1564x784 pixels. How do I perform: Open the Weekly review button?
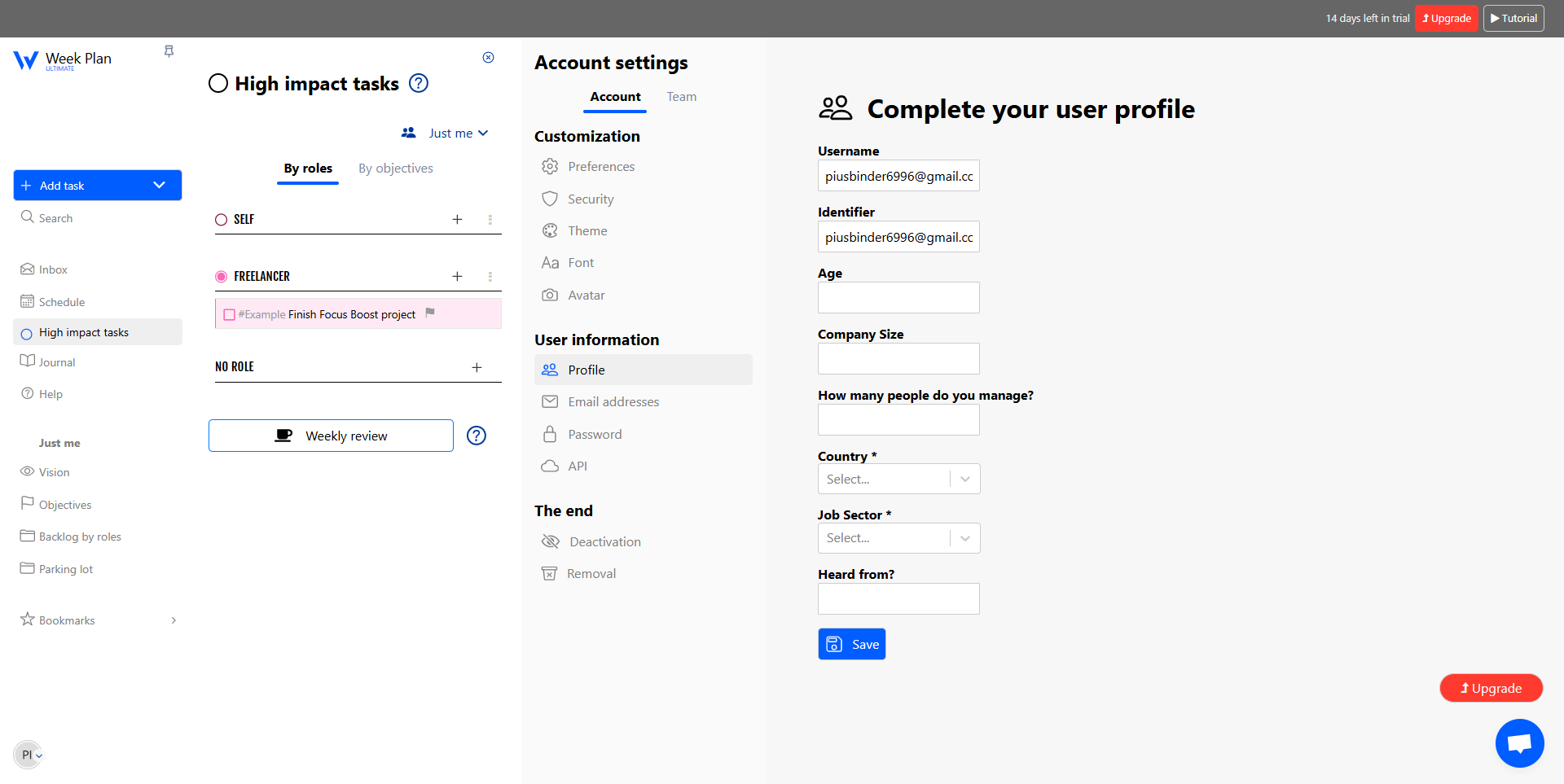pos(331,436)
